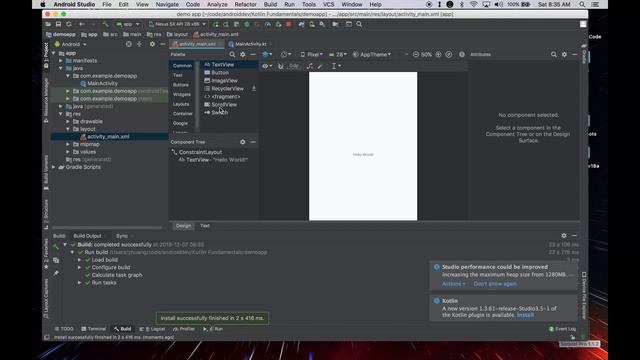640x360 pixels.
Task: Click the green Debug bug icon
Action: (247, 24)
